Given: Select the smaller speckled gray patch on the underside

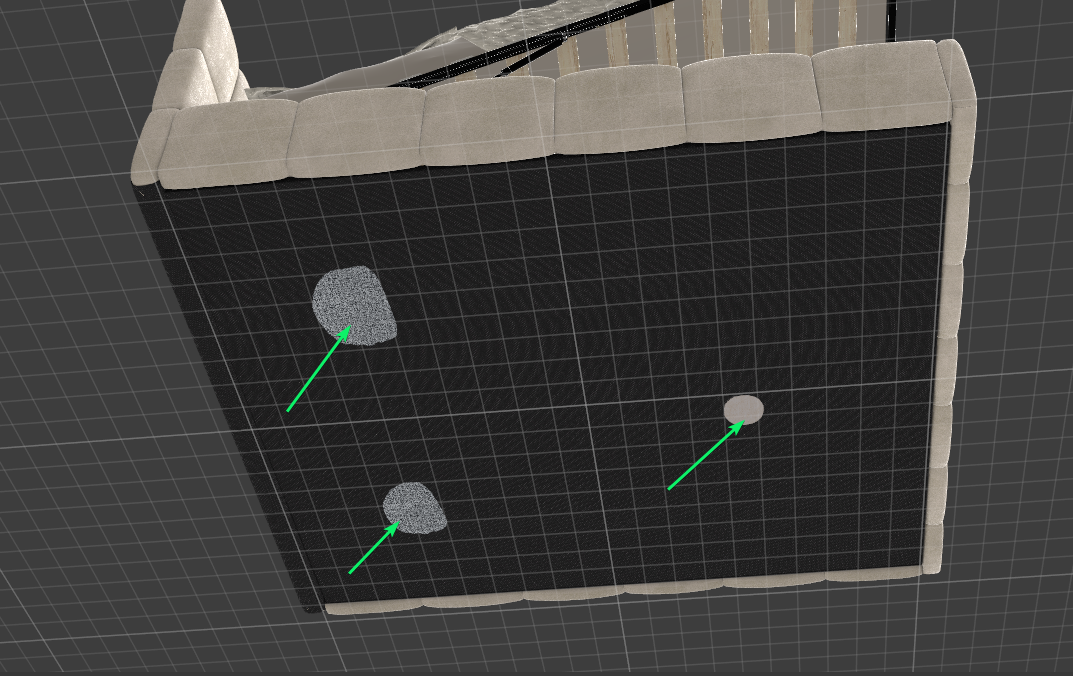Looking at the screenshot, I should [x=414, y=508].
